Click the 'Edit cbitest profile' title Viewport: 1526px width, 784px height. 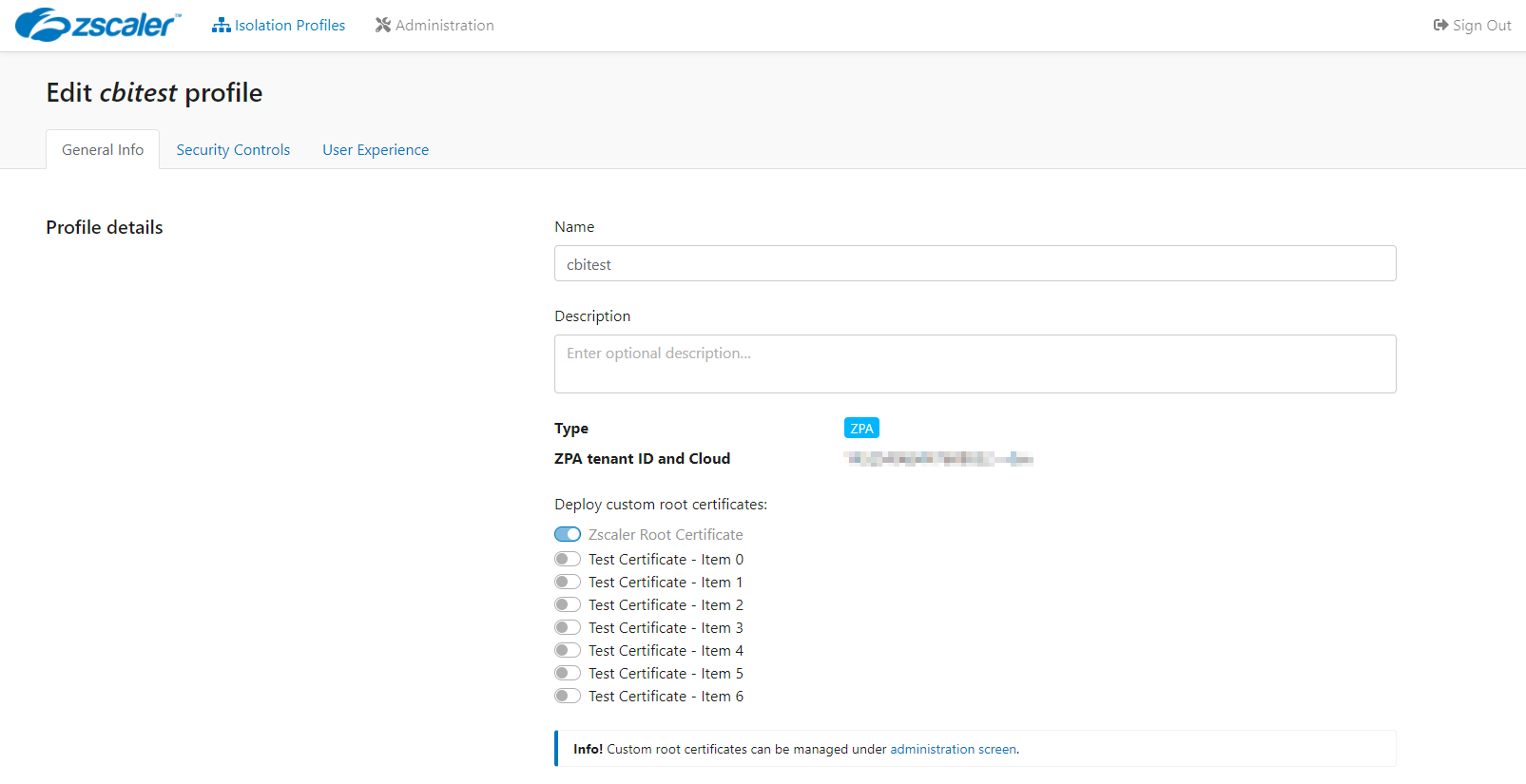[x=154, y=92]
